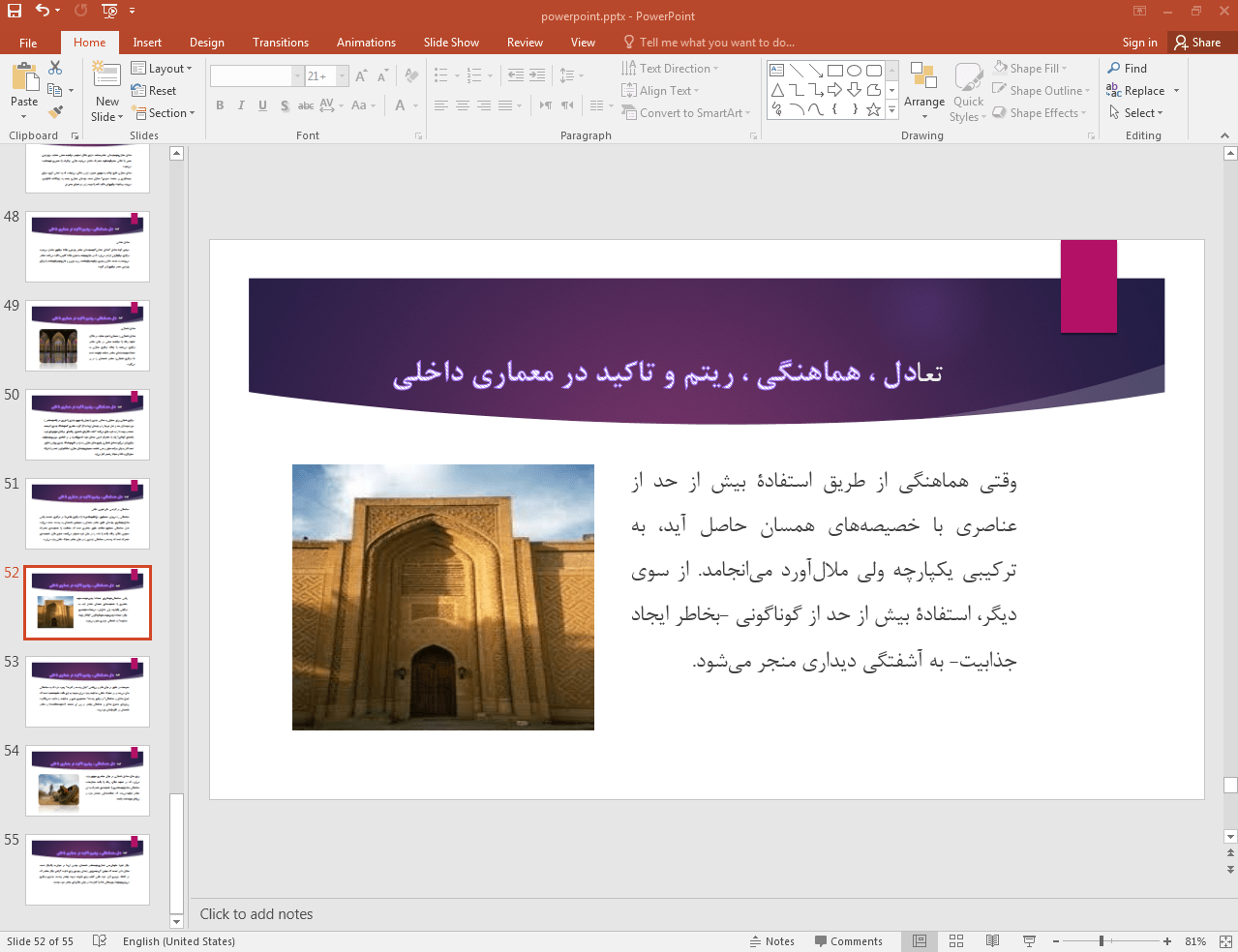Open the Insert ribbon tab
This screenshot has width=1238, height=952.
(147, 43)
